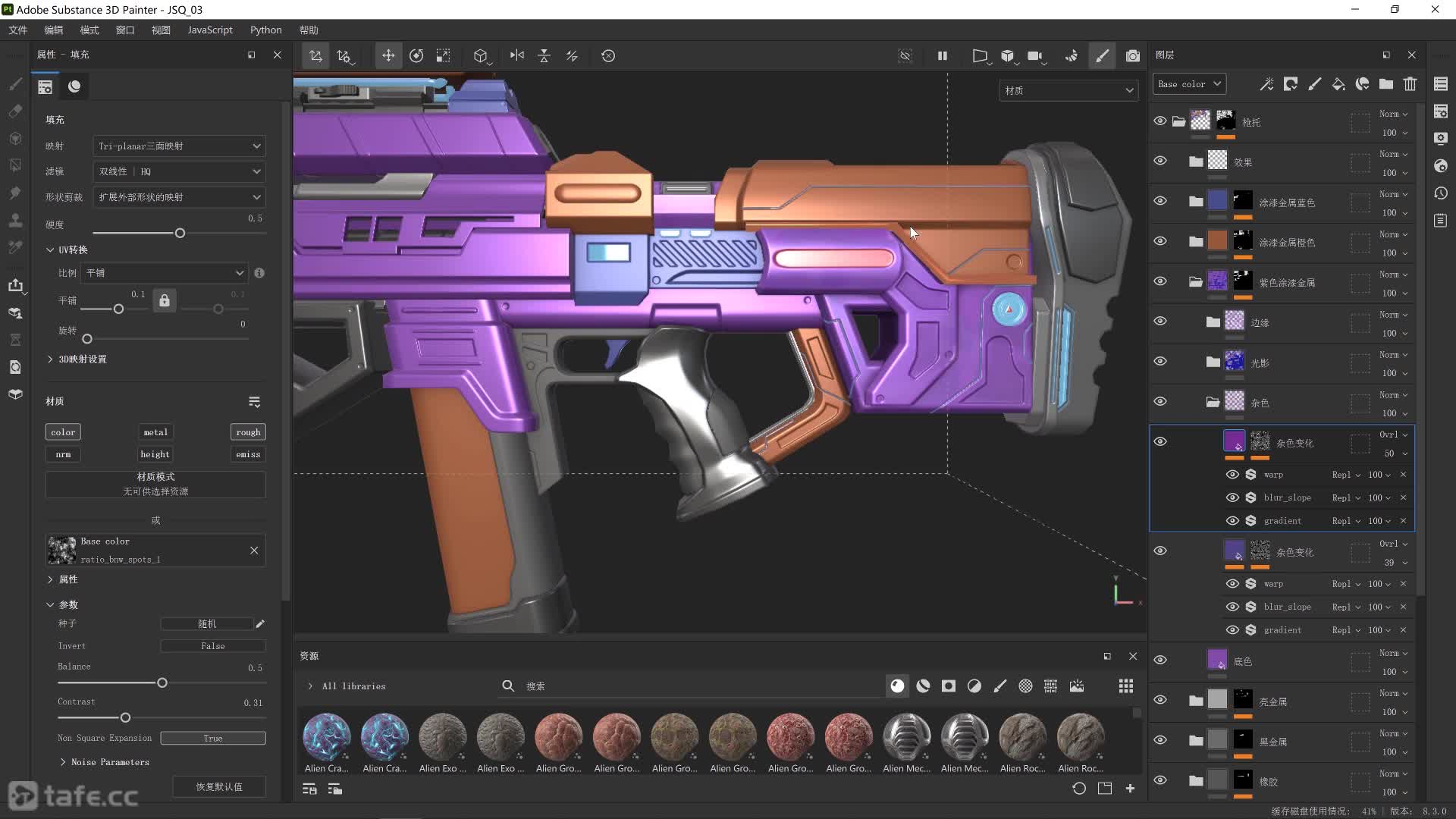This screenshot has width=1456, height=819.
Task: Click the 恢复默认值 button
Action: tap(219, 786)
